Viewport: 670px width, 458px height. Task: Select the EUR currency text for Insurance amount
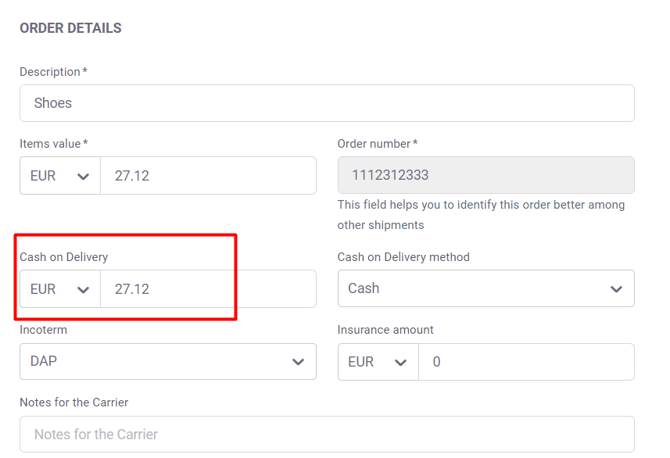pos(361,362)
